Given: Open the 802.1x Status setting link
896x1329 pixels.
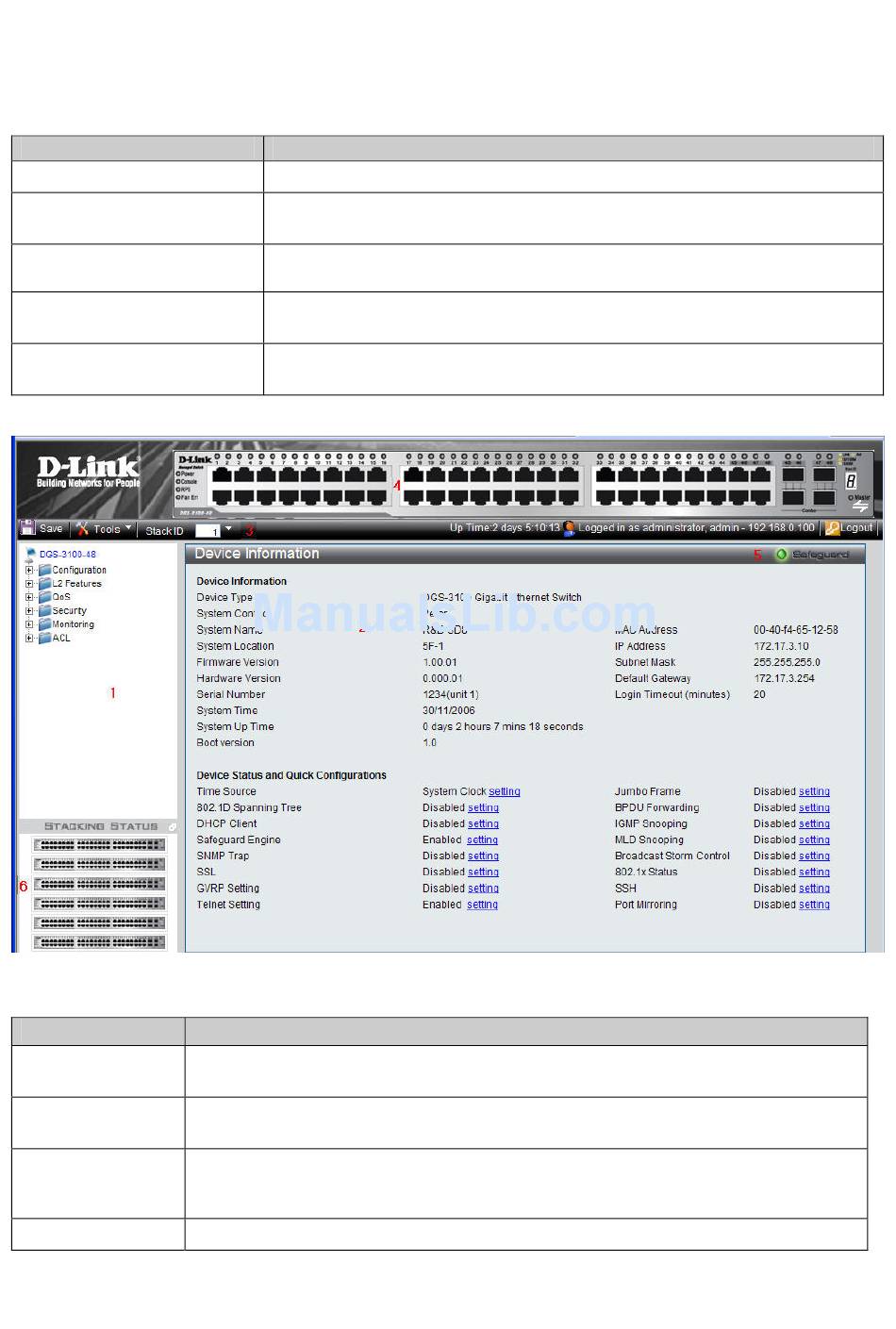Looking at the screenshot, I should 814,872.
